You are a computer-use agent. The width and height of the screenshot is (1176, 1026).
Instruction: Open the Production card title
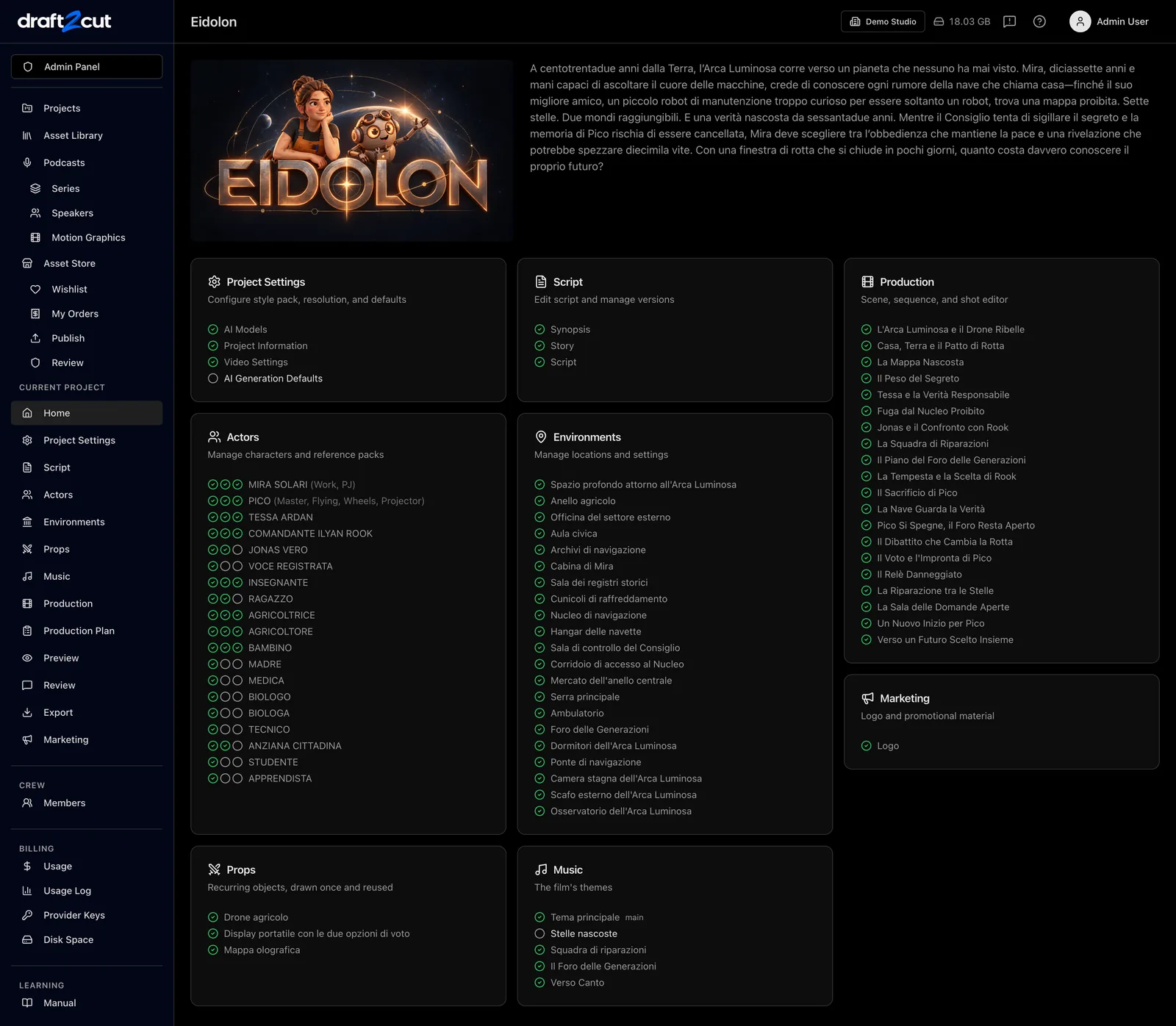[x=906, y=281]
